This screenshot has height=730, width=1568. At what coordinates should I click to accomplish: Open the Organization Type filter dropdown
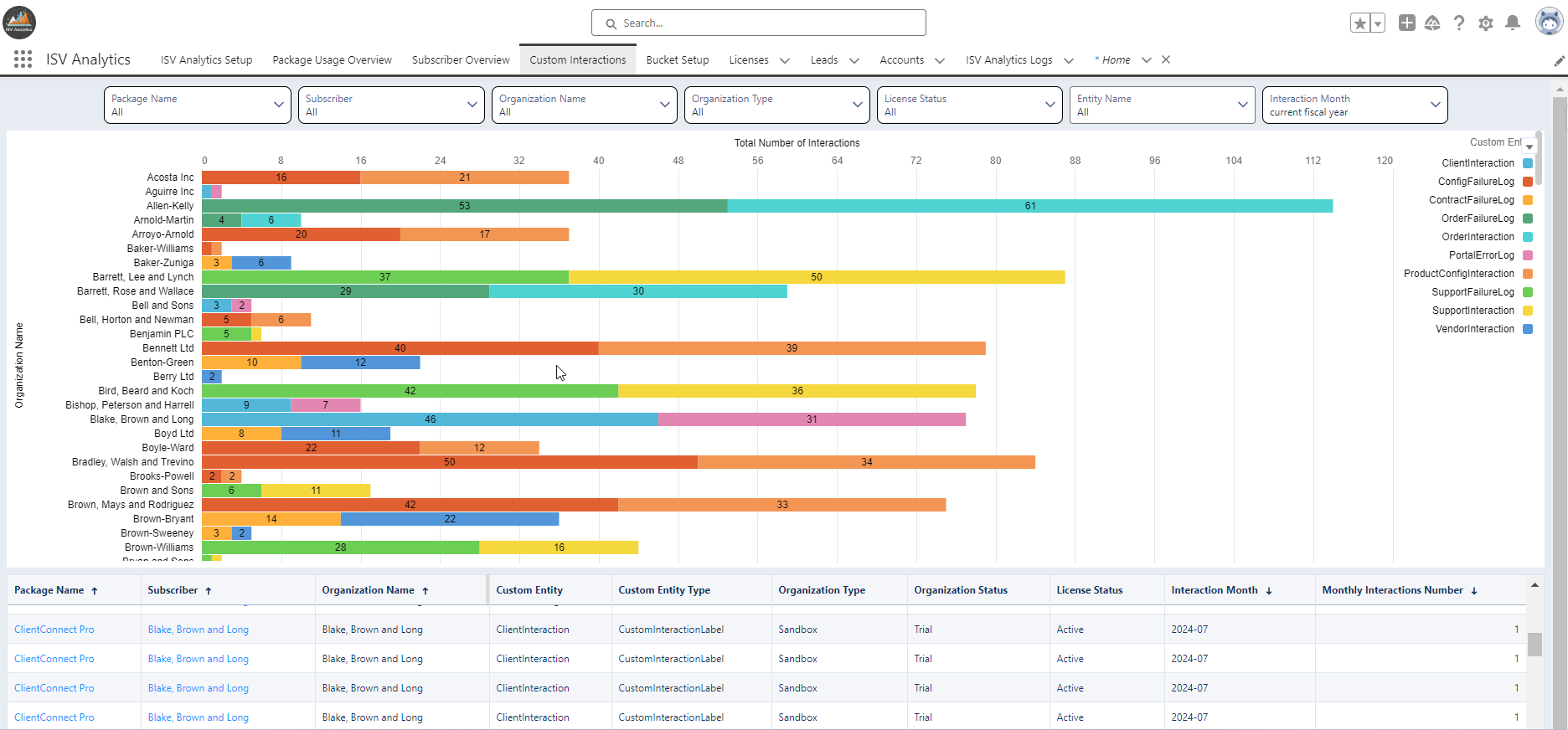click(776, 105)
